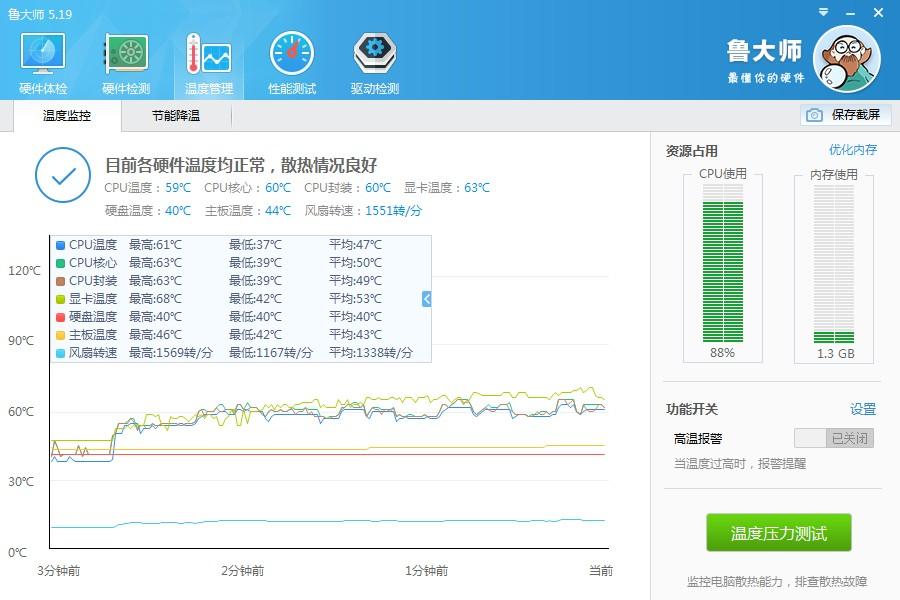Click the camera icon beside 保存截屏
Screen dimensions: 900x600
pyautogui.click(x=814, y=115)
